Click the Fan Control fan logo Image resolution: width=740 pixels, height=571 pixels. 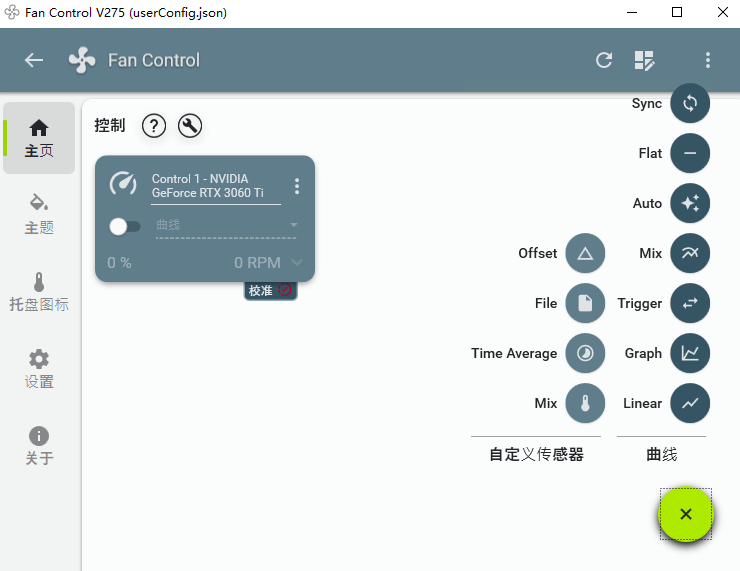coord(82,60)
